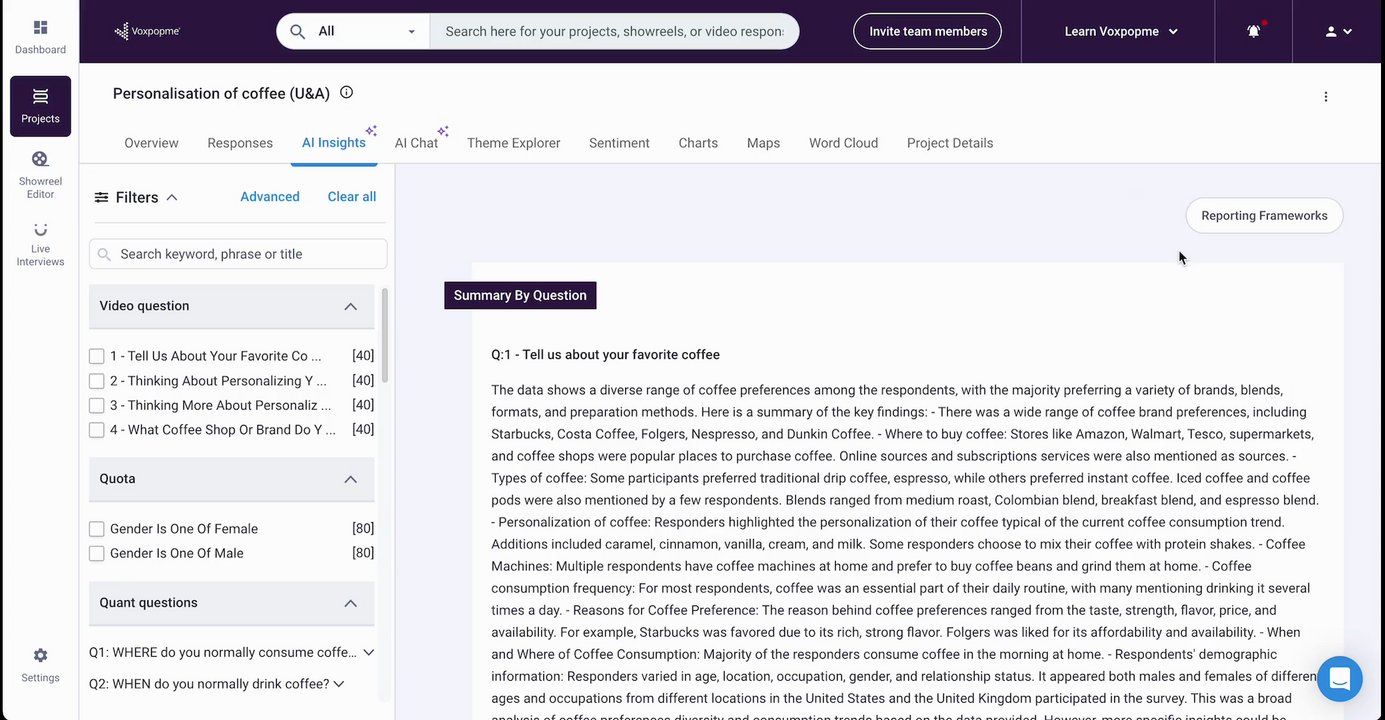This screenshot has width=1385, height=720.
Task: Click the notifications bell icon
Action: [1253, 31]
